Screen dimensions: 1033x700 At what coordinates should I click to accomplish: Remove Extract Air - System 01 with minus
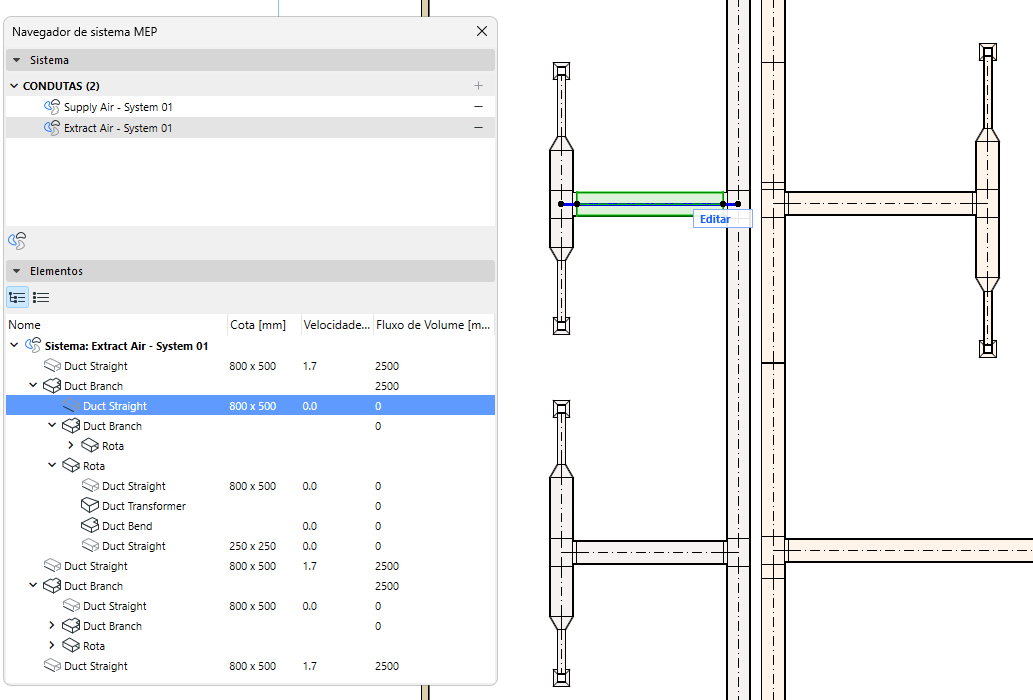pyautogui.click(x=478, y=128)
